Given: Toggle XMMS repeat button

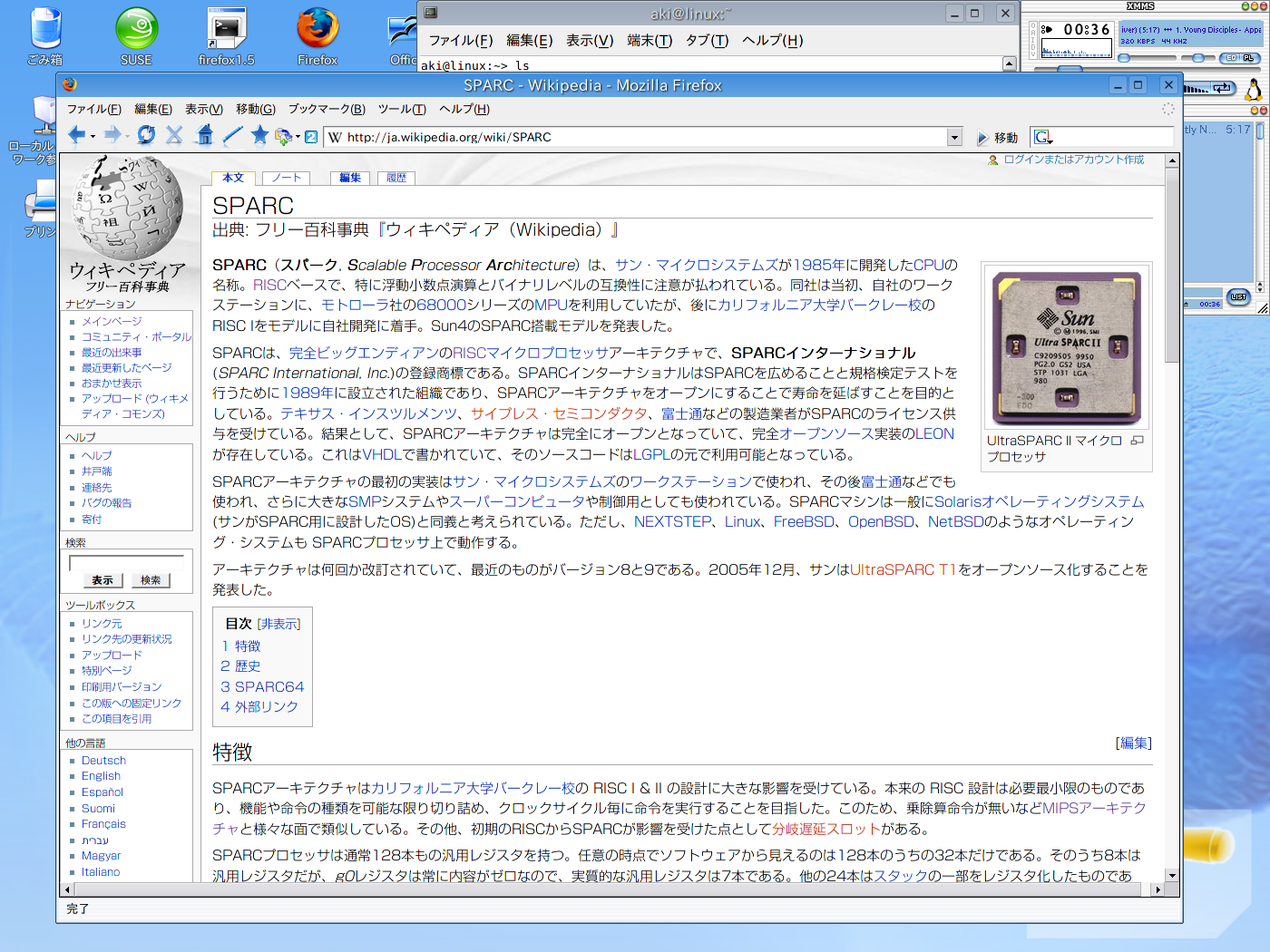Looking at the screenshot, I should point(1222,88).
